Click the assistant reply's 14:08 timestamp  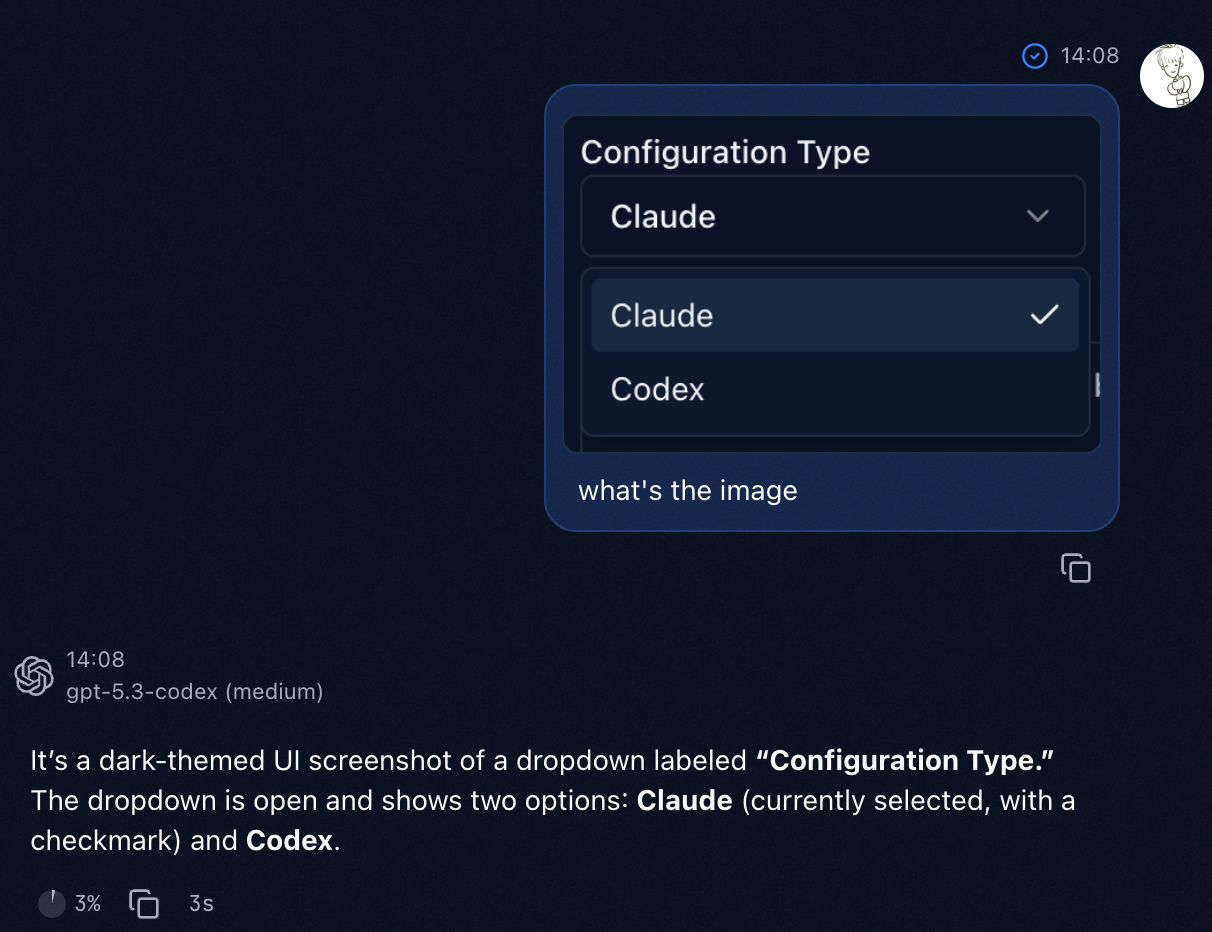pos(95,660)
